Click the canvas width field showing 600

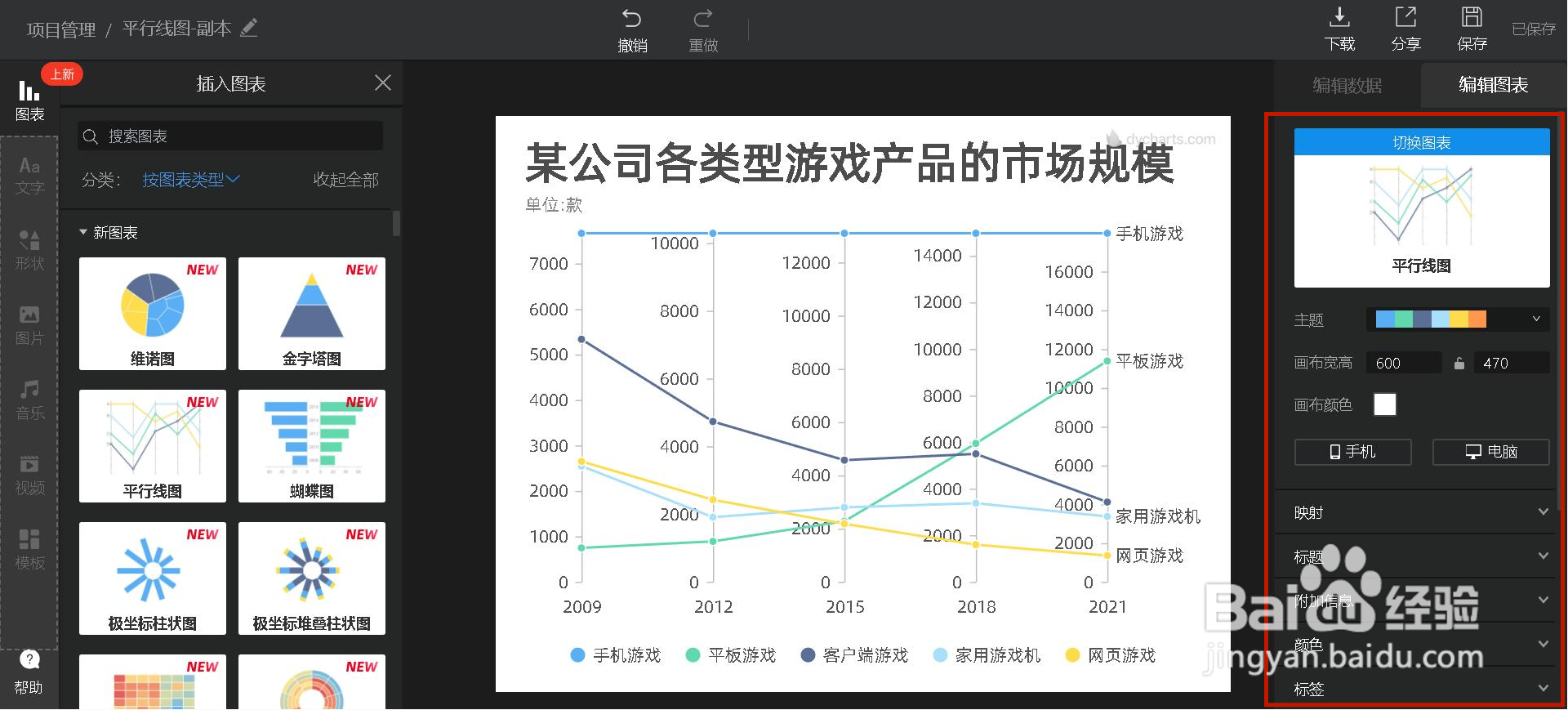(x=1404, y=363)
